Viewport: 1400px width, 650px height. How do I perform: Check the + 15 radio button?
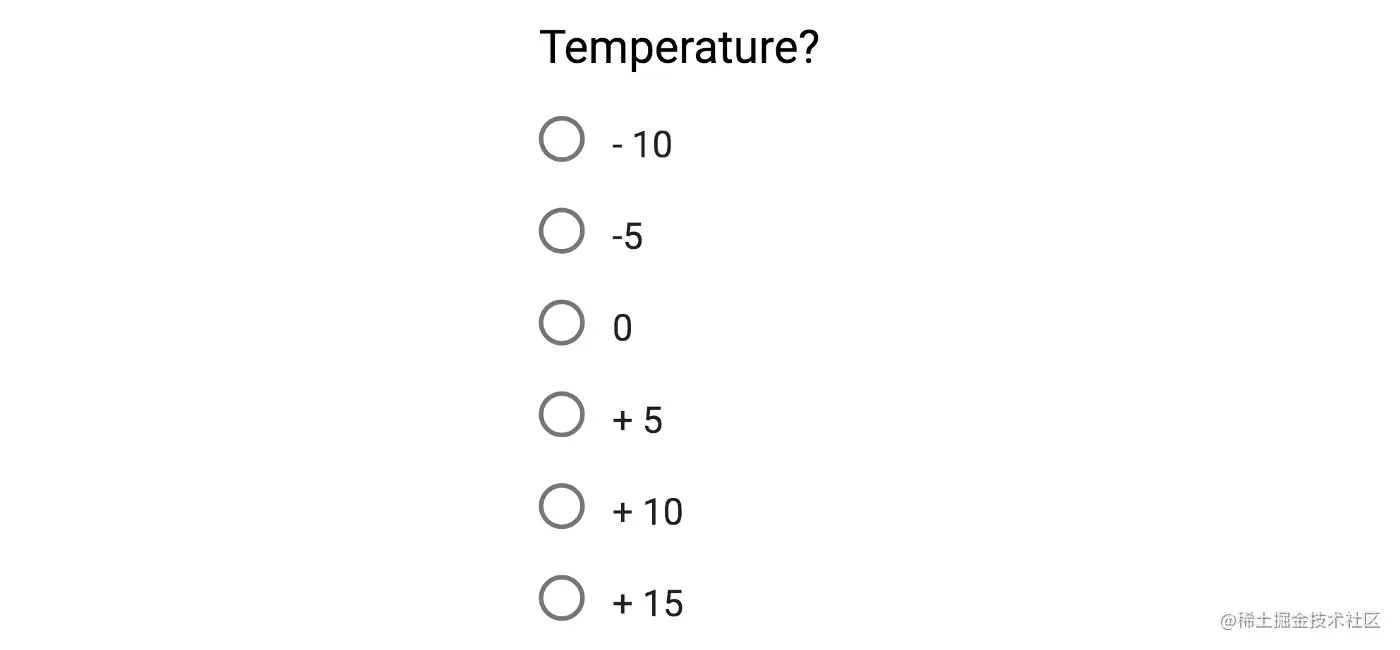(x=562, y=599)
